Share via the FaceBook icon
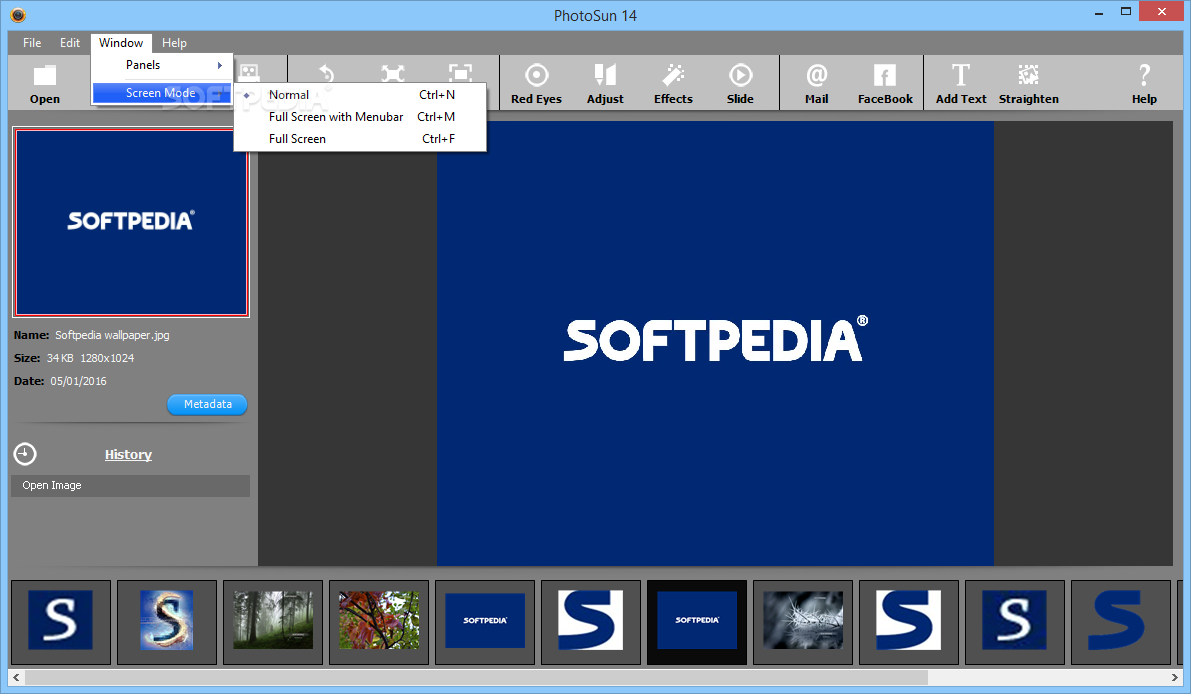This screenshot has height=694, width=1191. 885,75
